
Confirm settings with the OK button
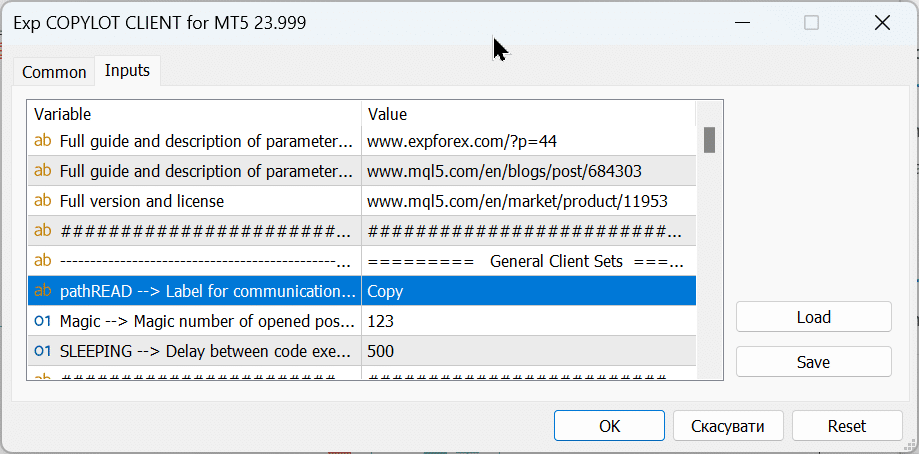pyautogui.click(x=610, y=425)
